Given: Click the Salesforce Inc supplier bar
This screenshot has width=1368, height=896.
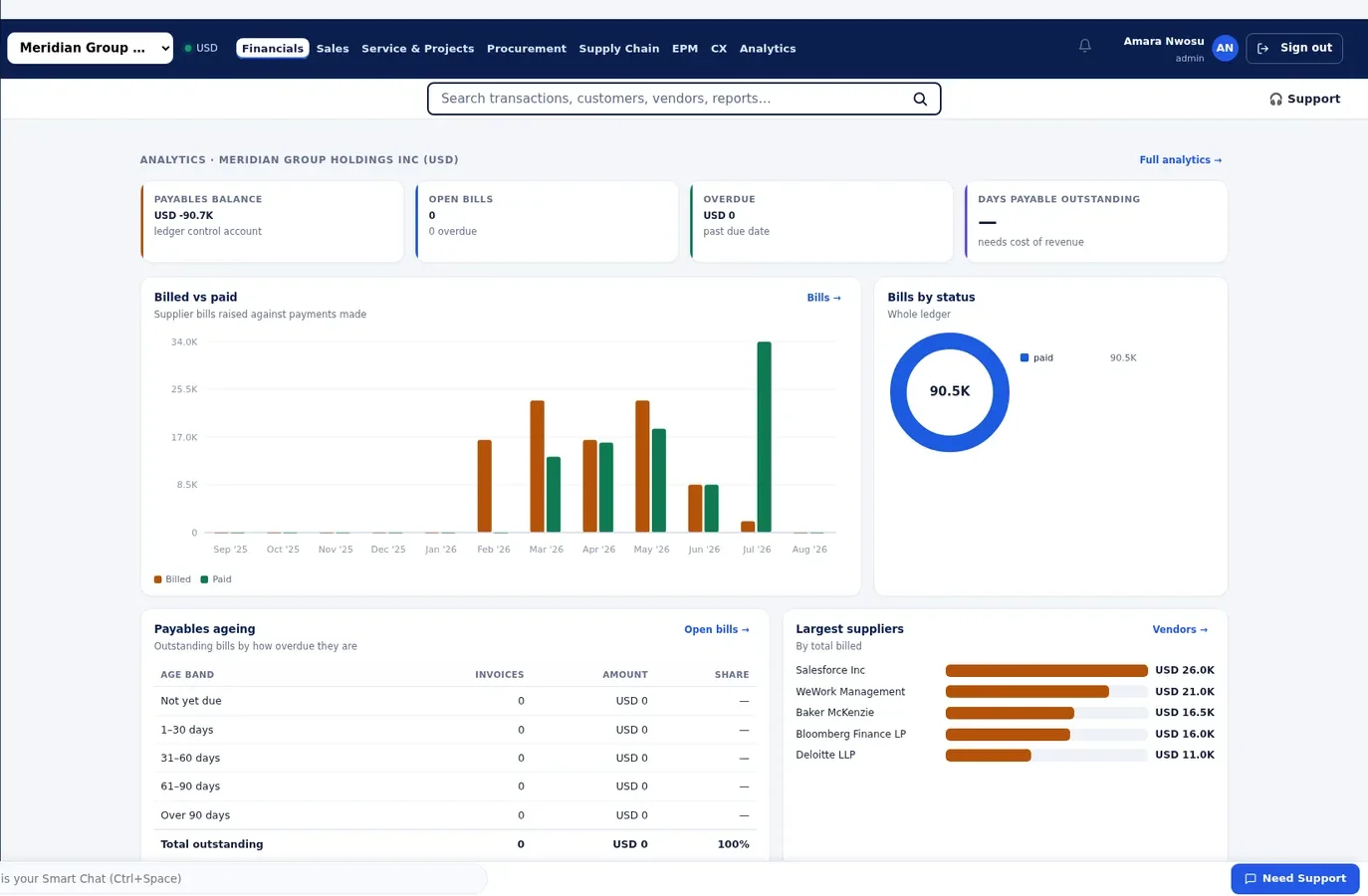Looking at the screenshot, I should 1046,671.
